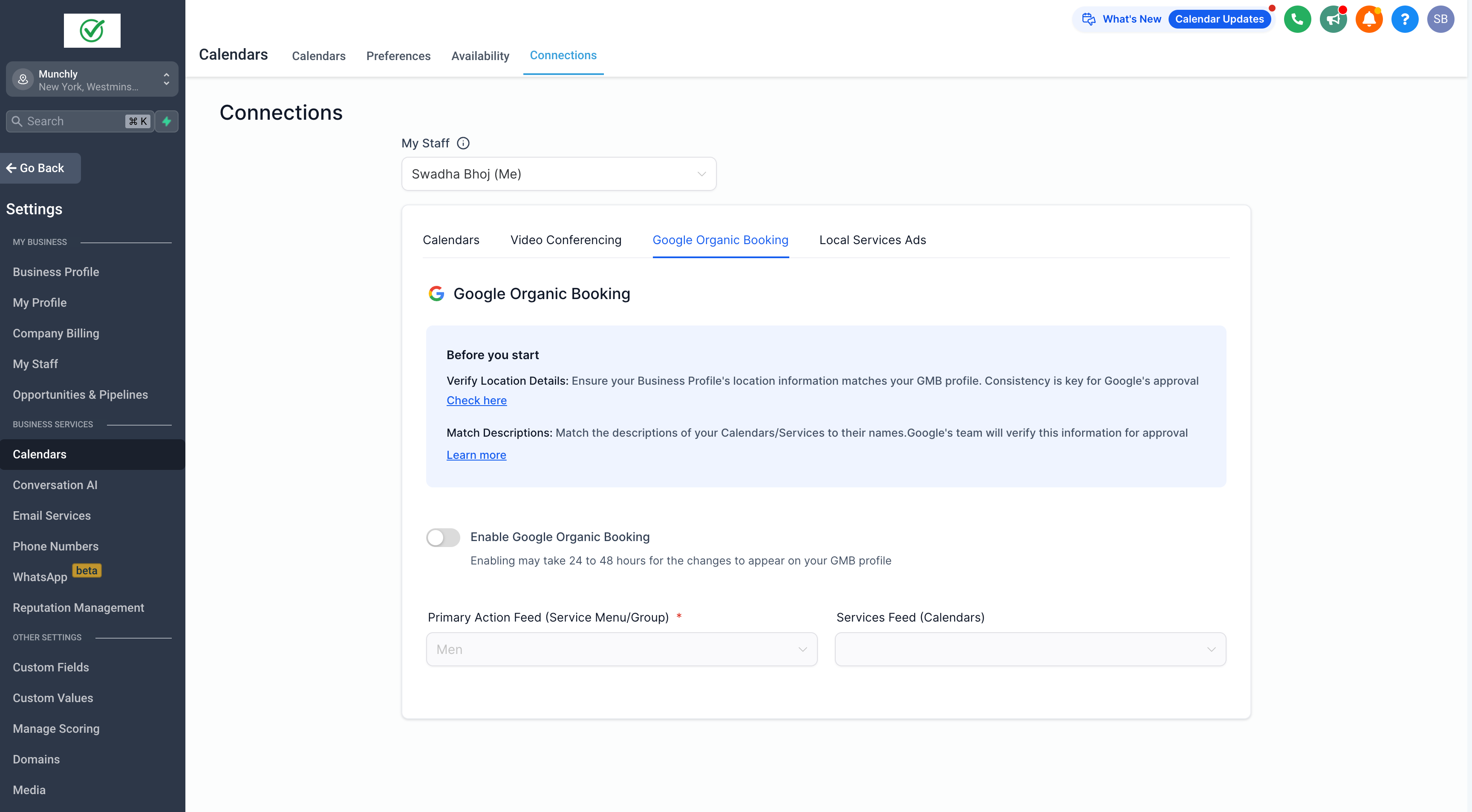Viewport: 1472px width, 812px height.
Task: Click the search magnifier icon
Action: [x=17, y=121]
